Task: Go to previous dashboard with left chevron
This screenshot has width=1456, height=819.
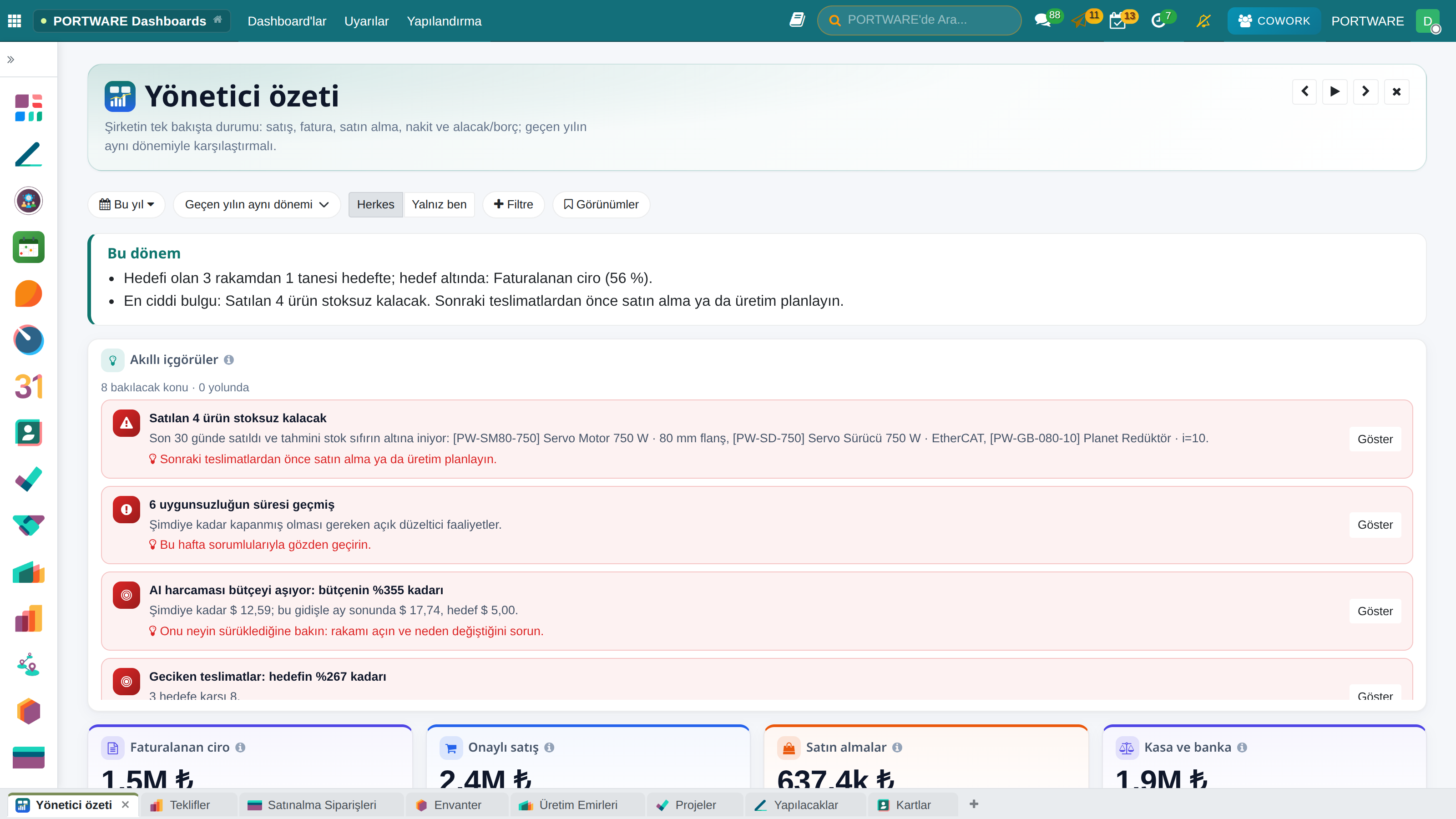Action: 1304,91
